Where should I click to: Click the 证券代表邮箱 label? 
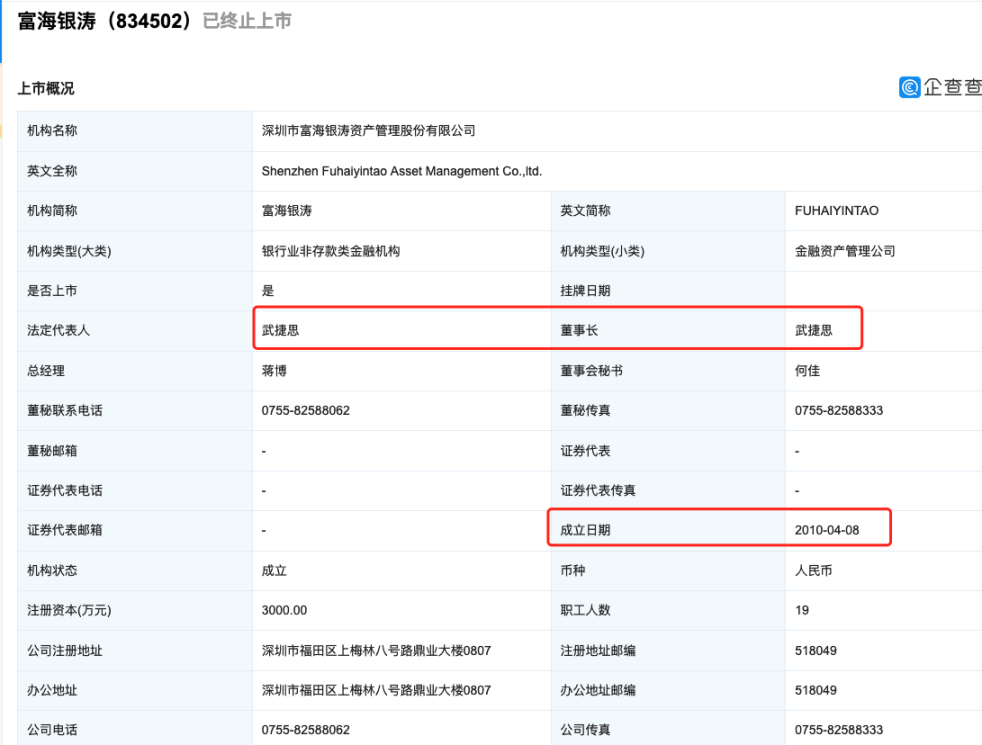tap(65, 530)
